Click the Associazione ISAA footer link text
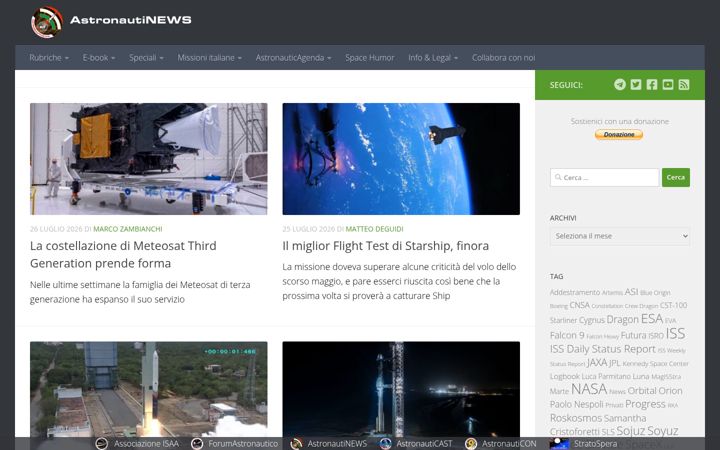This screenshot has width=720, height=450. point(146,444)
